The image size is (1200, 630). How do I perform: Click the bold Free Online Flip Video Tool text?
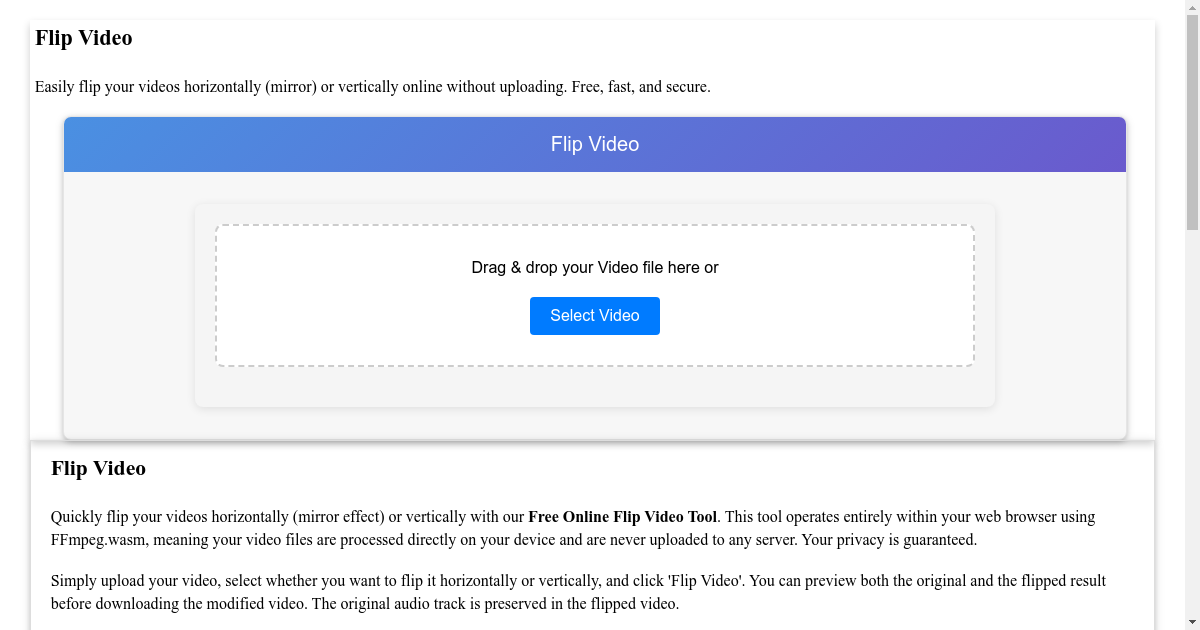click(622, 517)
